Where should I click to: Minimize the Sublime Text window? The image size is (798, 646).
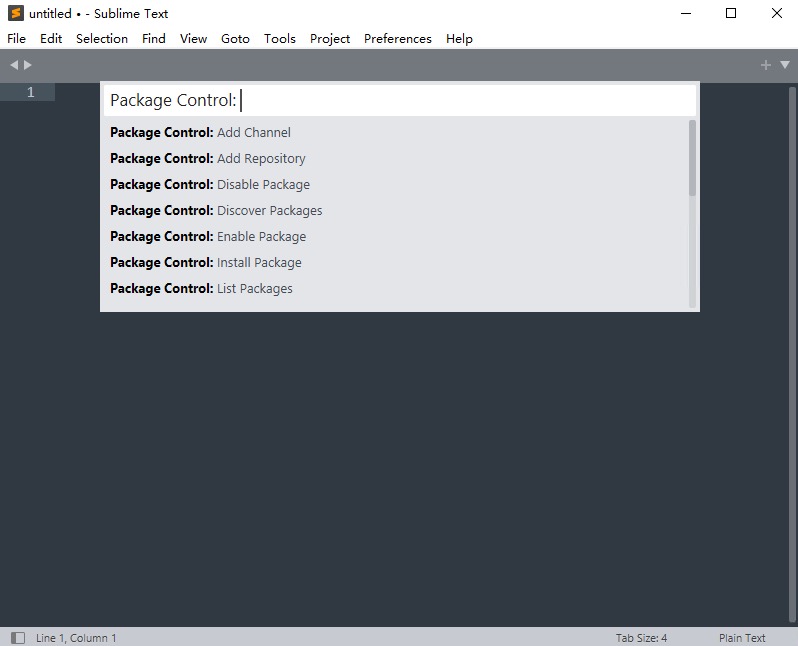tap(686, 13)
